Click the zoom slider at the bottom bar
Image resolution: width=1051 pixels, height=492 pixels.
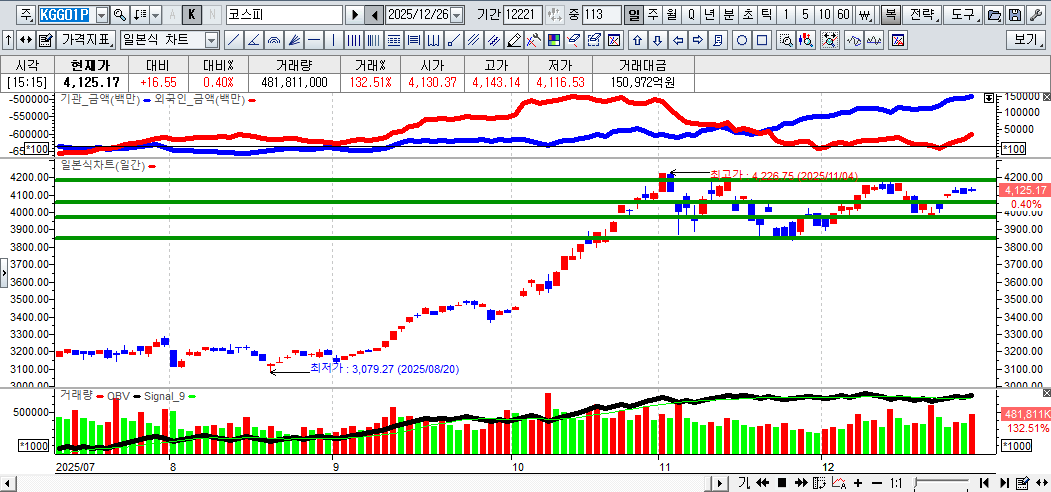[940, 483]
